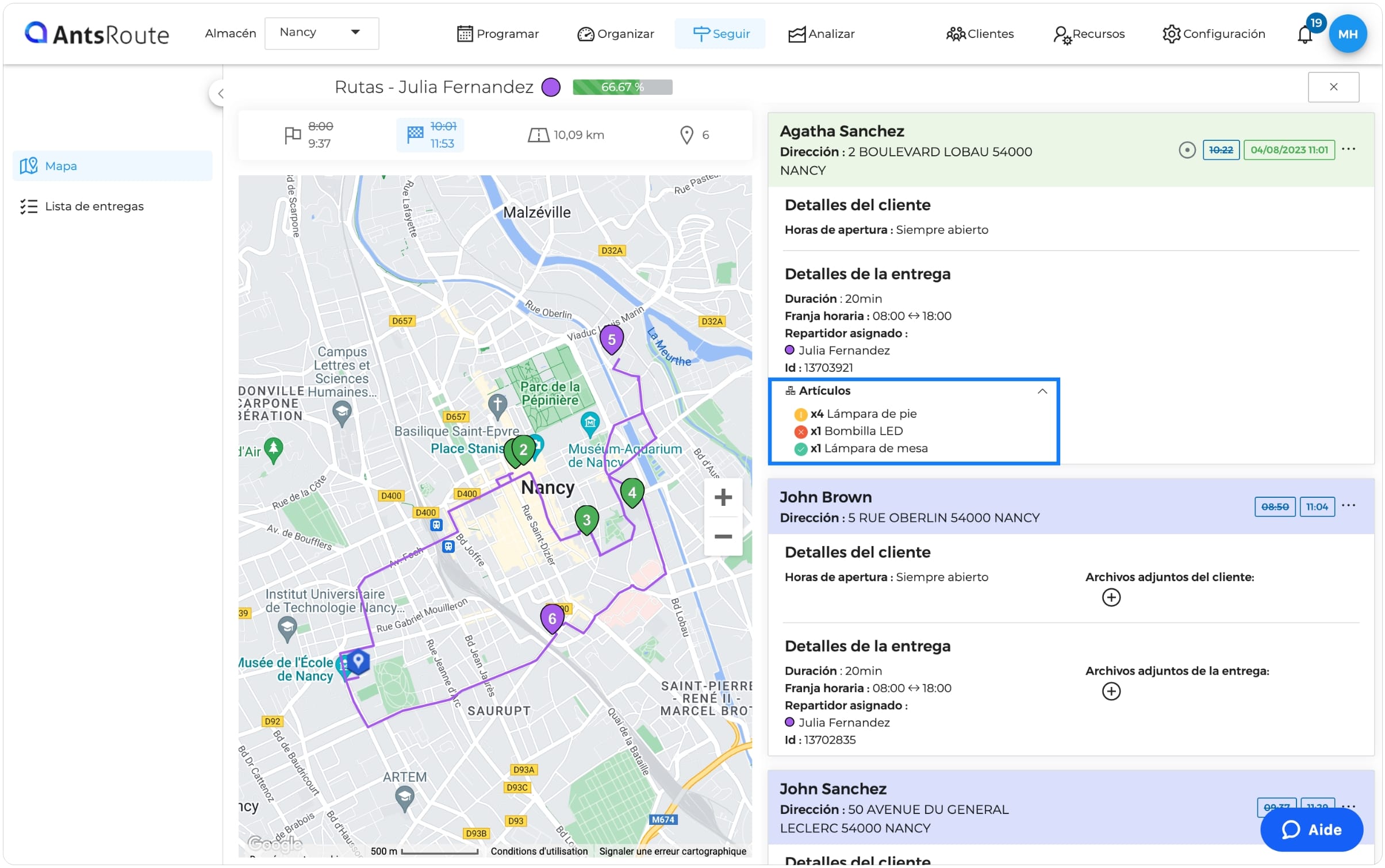Click Julia Fernandez purple dot under John Brown

coord(789,722)
